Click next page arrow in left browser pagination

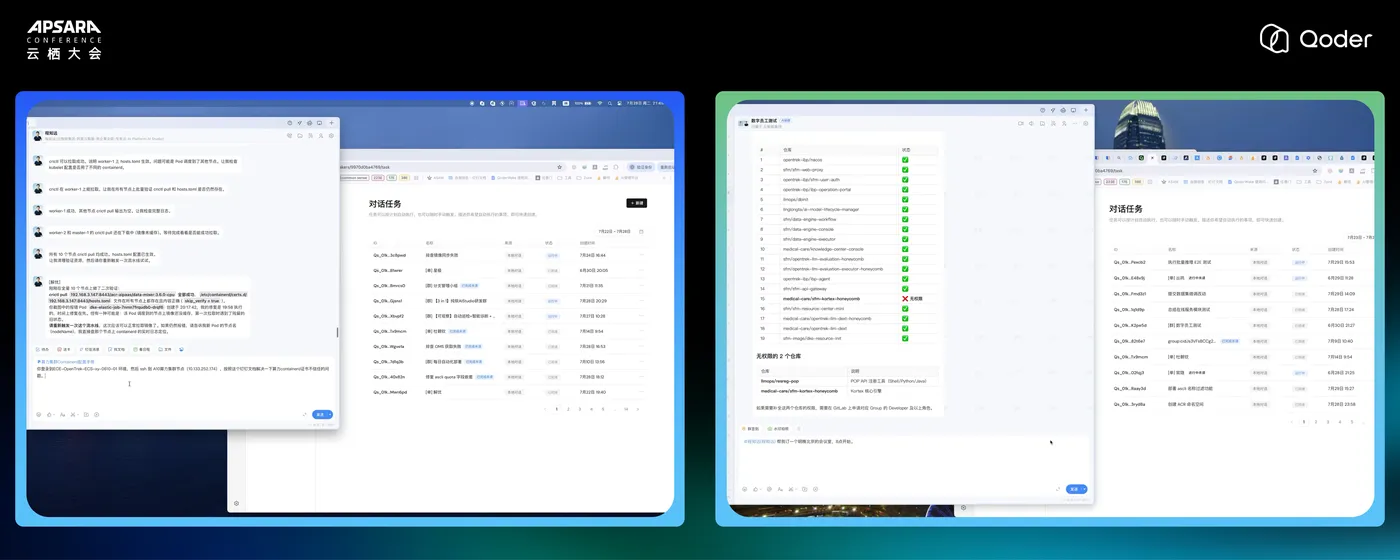[x=640, y=409]
